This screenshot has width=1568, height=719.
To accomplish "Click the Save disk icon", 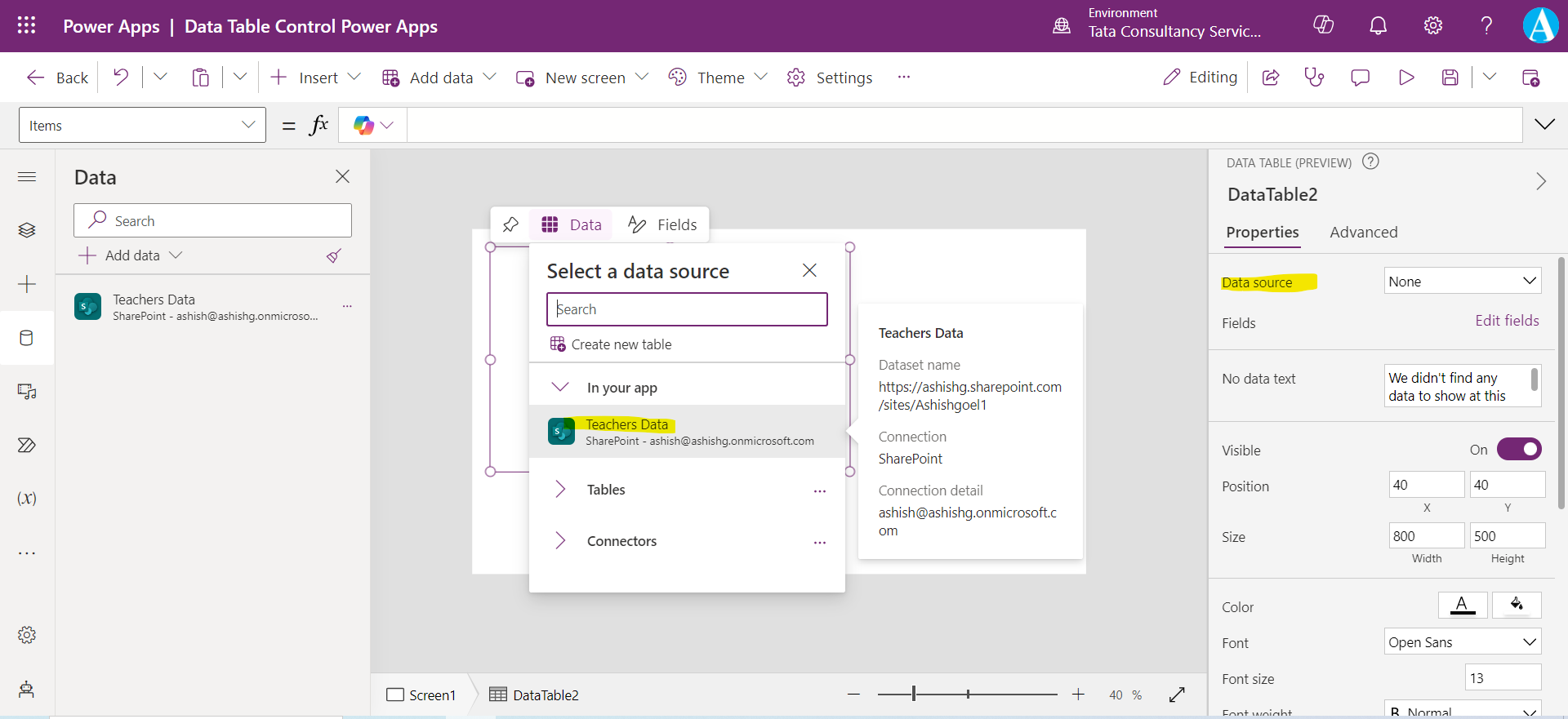I will coord(1450,78).
